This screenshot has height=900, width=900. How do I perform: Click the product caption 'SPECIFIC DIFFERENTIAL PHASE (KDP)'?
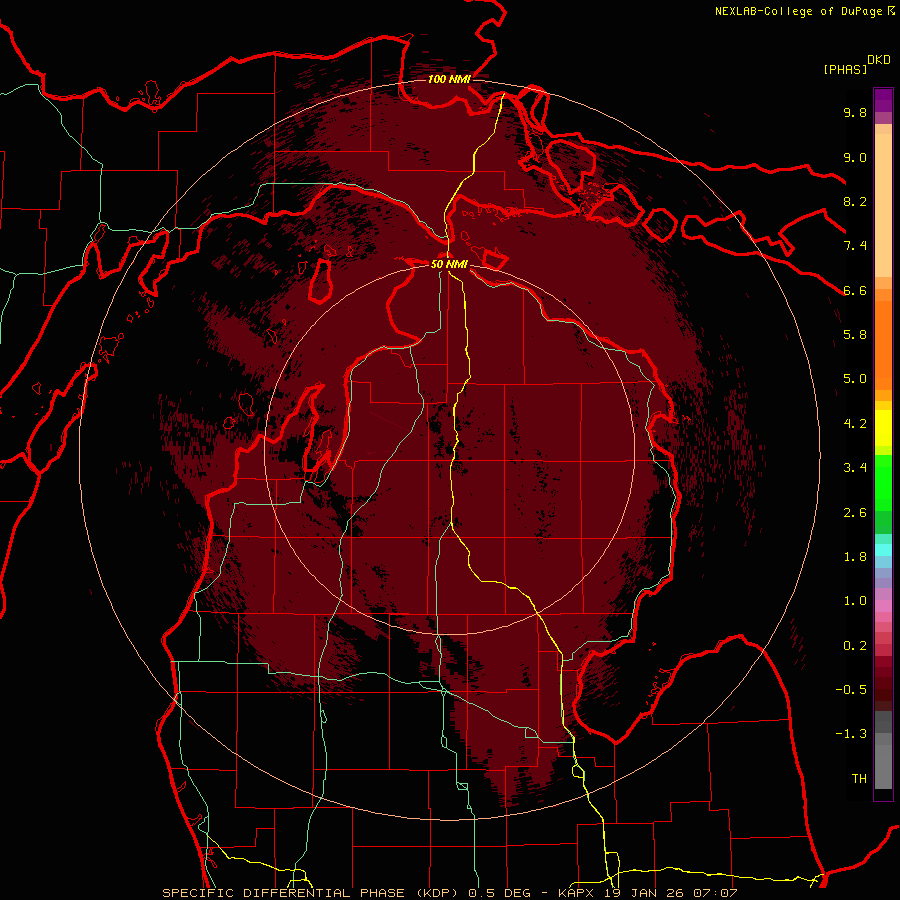[310, 893]
